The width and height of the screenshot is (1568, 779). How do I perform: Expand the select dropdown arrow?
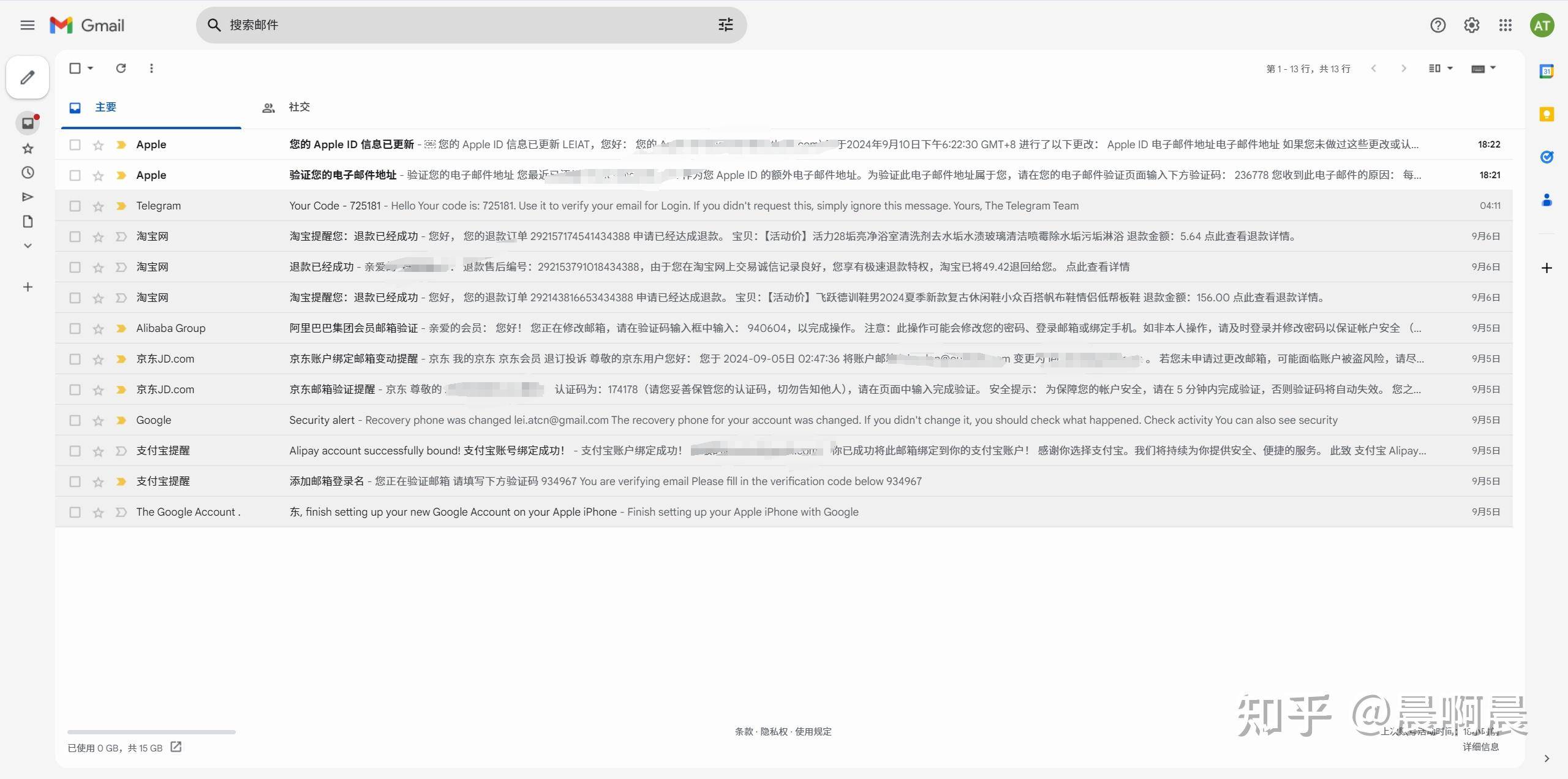91,68
